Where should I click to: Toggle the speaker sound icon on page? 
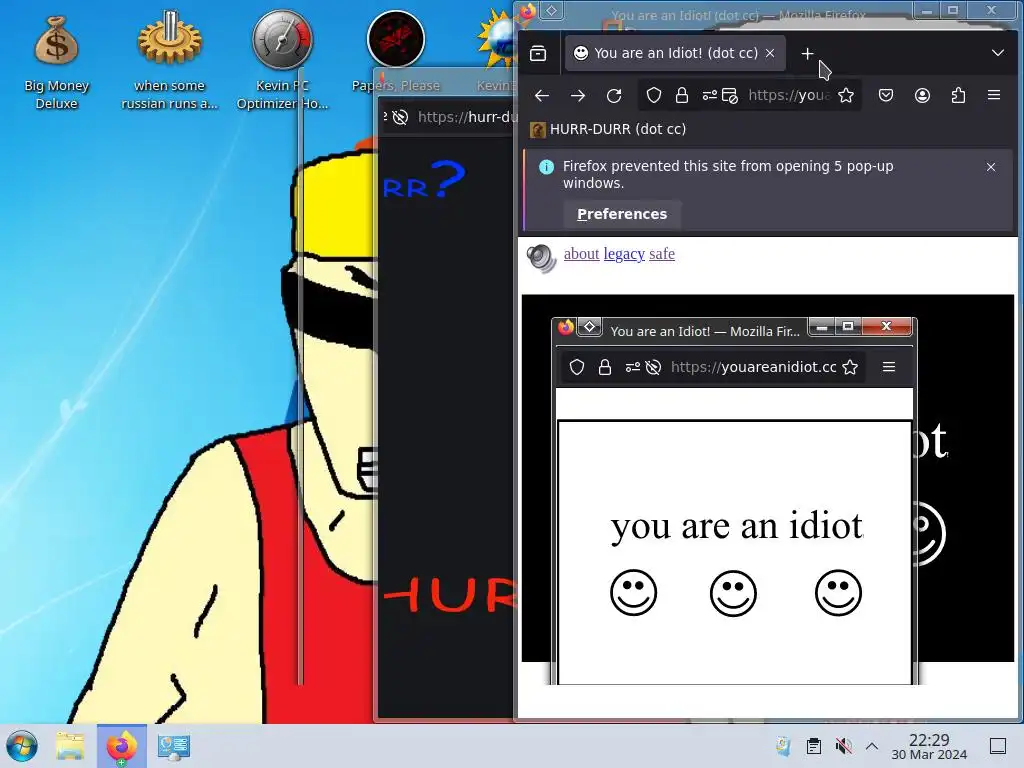[x=541, y=258]
